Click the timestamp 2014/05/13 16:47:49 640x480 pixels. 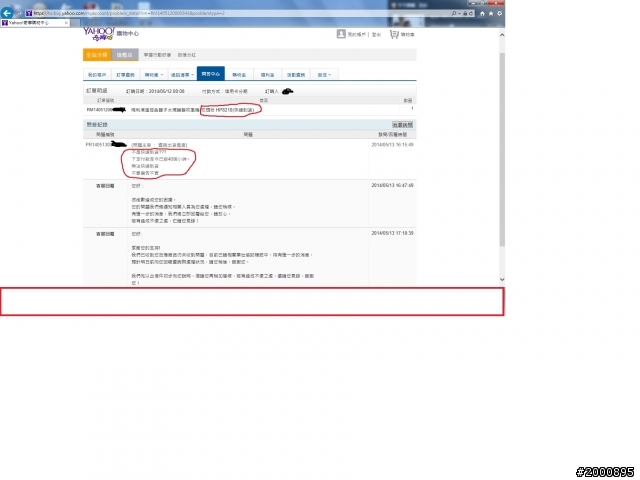pyautogui.click(x=392, y=185)
